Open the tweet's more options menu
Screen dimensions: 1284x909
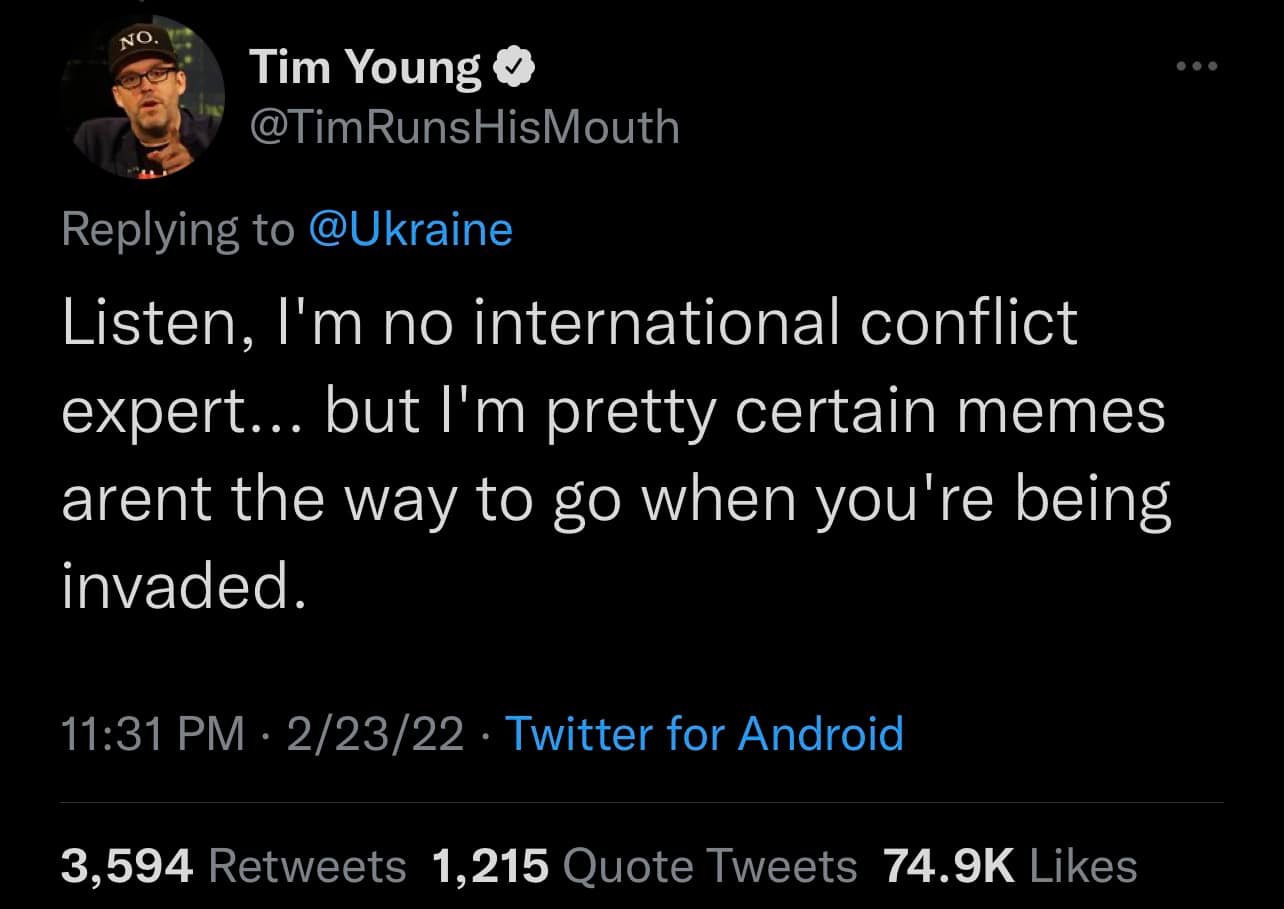pos(1197,67)
